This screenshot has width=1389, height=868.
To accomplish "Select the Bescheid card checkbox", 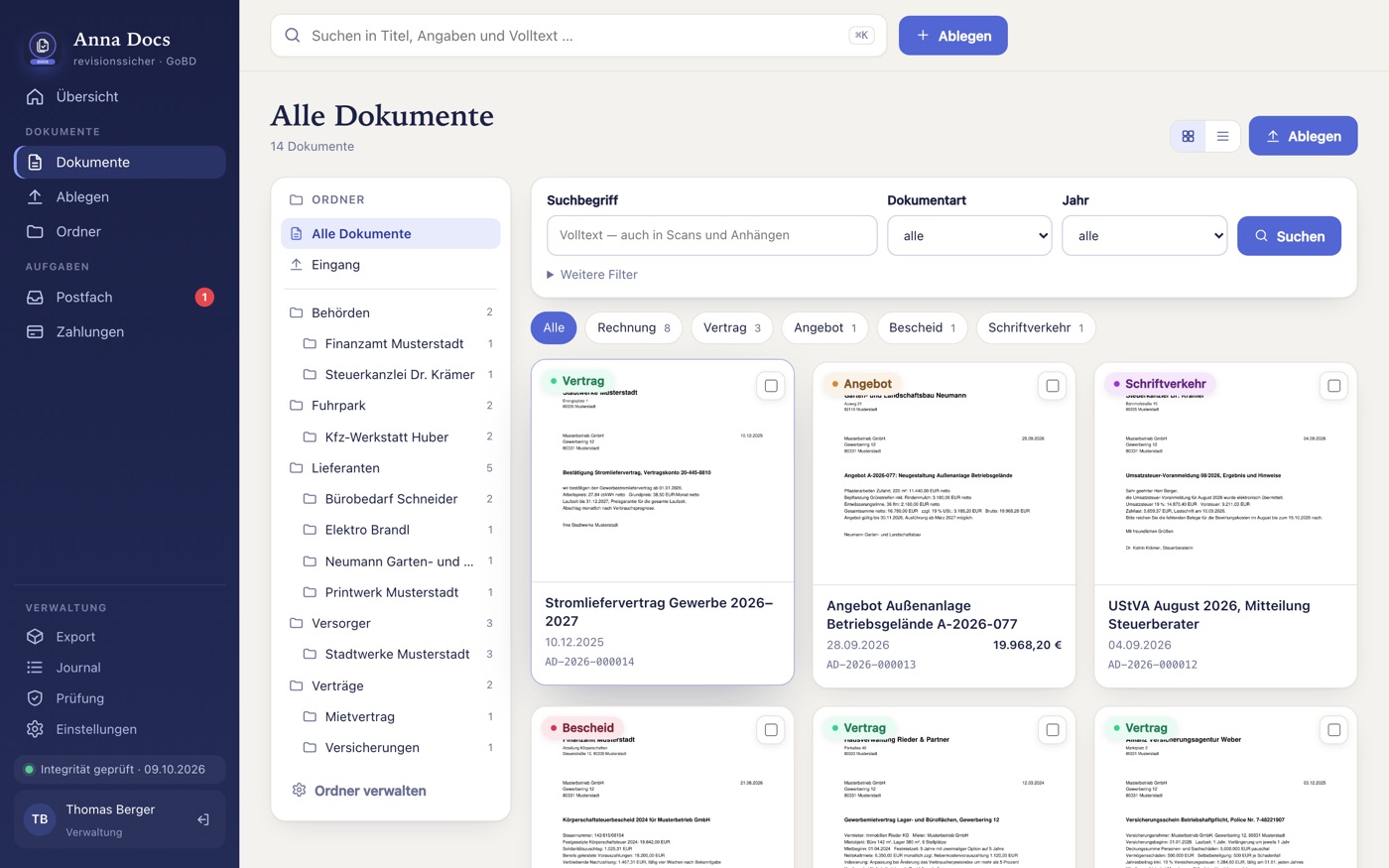I will tap(771, 730).
